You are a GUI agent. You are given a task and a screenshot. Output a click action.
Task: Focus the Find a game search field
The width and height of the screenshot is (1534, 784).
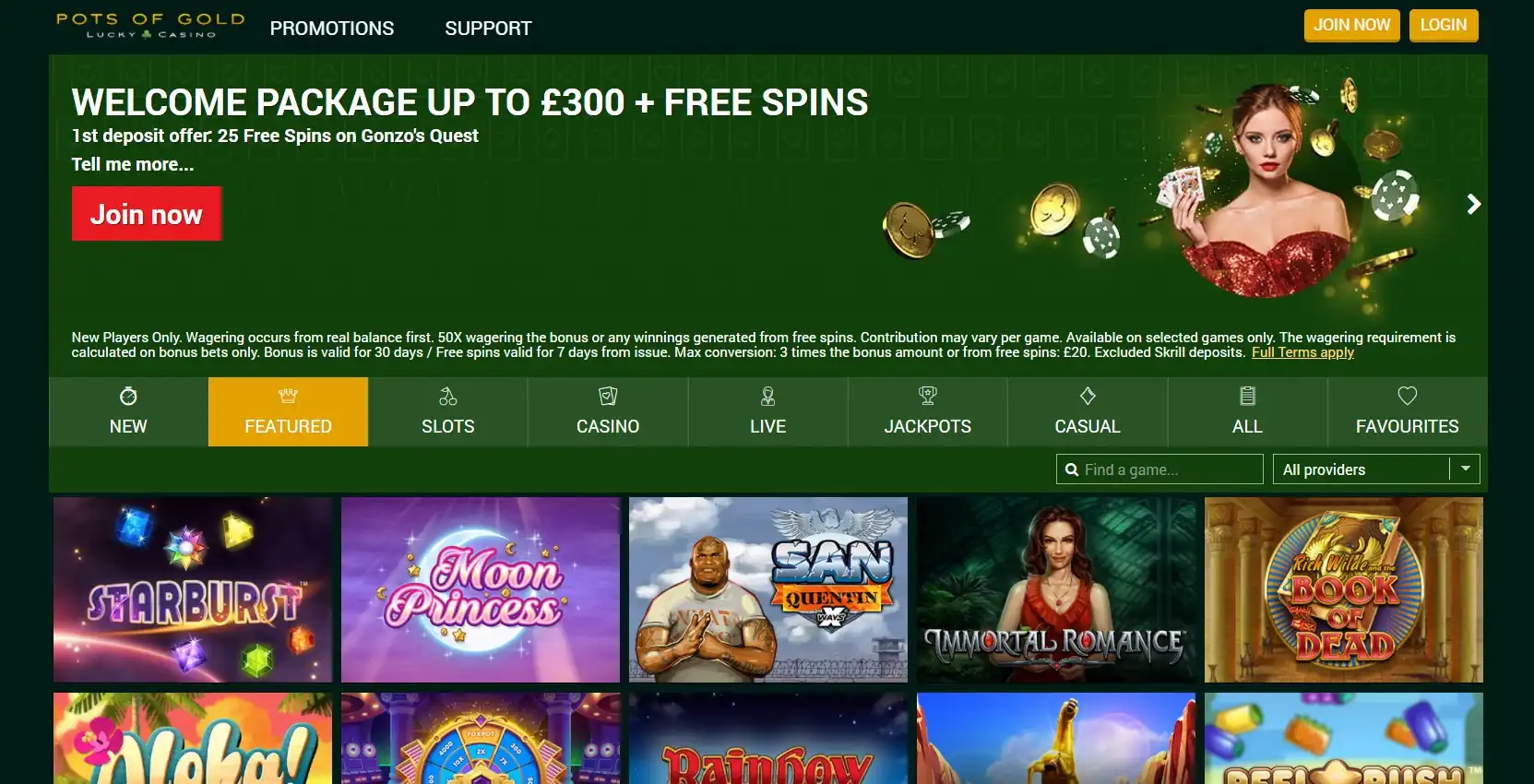click(x=1159, y=469)
